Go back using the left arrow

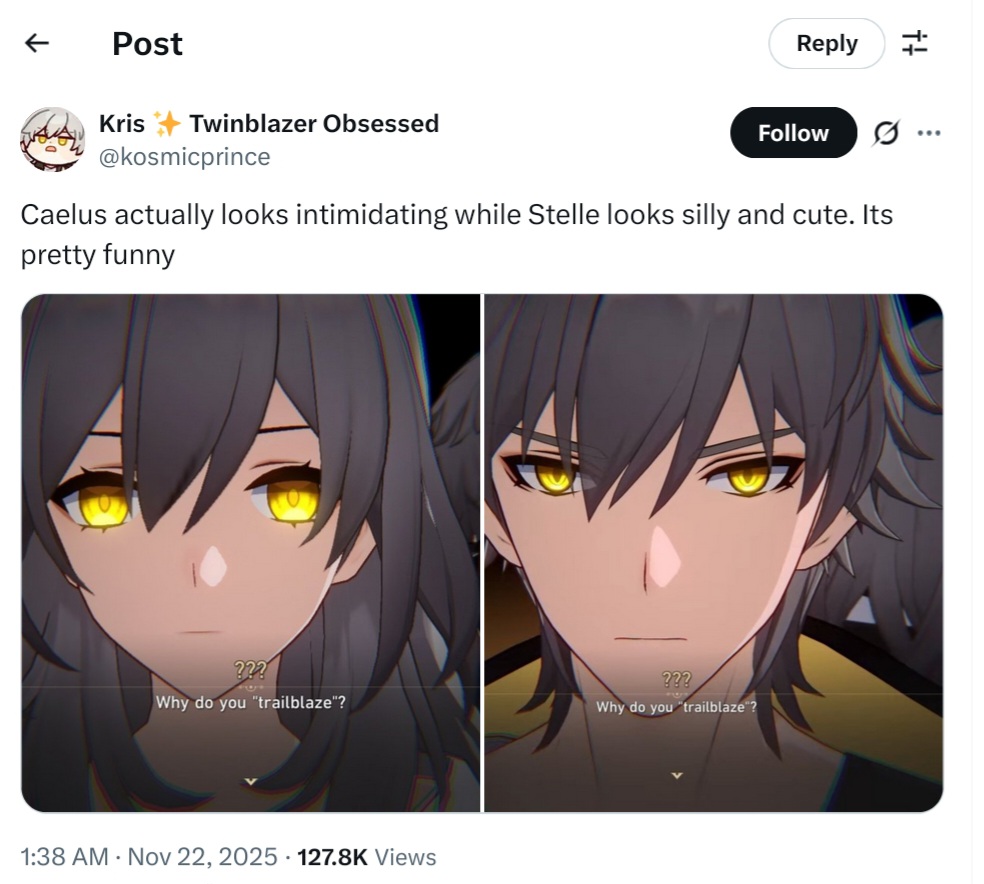[x=37, y=43]
